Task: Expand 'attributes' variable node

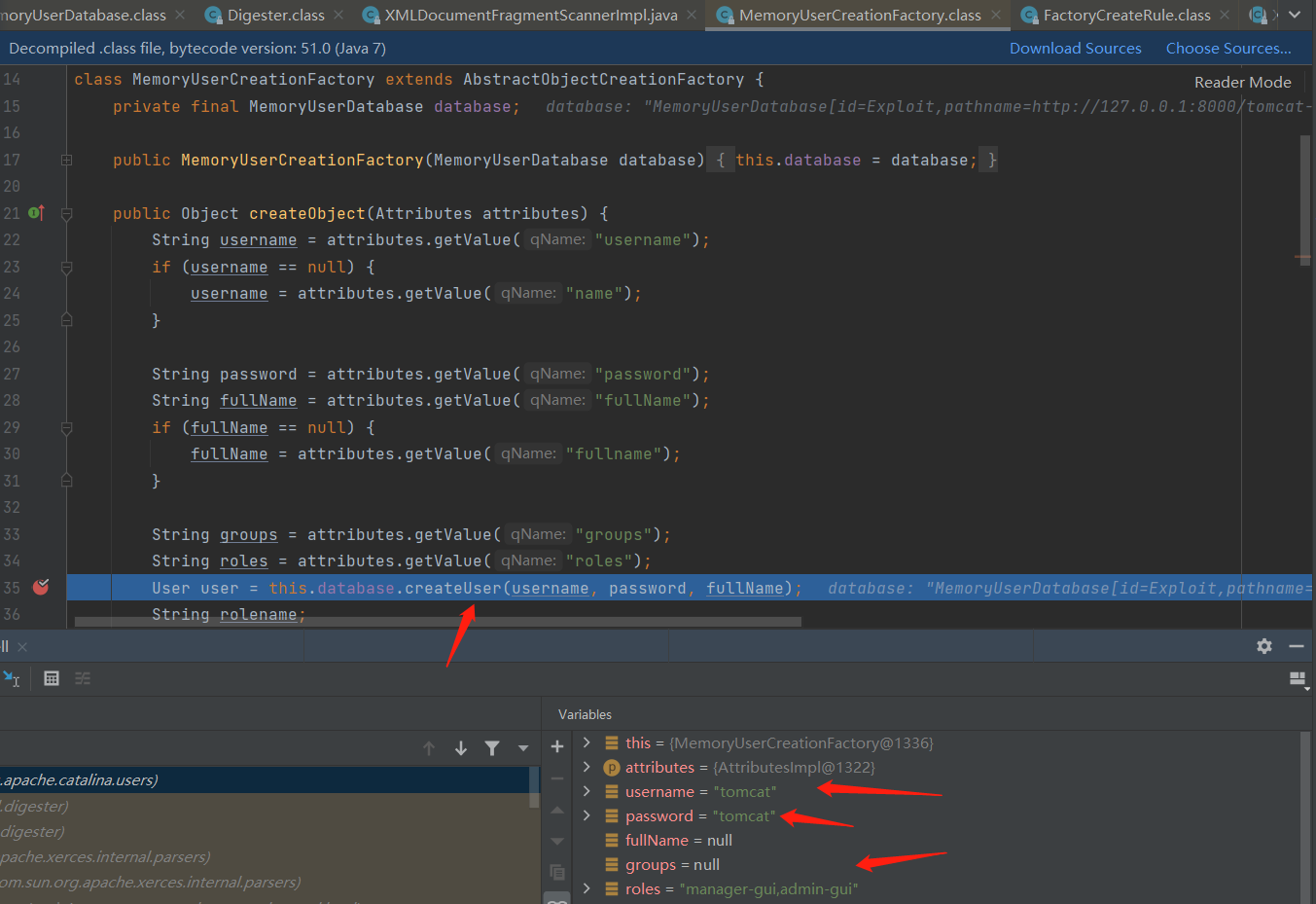Action: click(587, 767)
